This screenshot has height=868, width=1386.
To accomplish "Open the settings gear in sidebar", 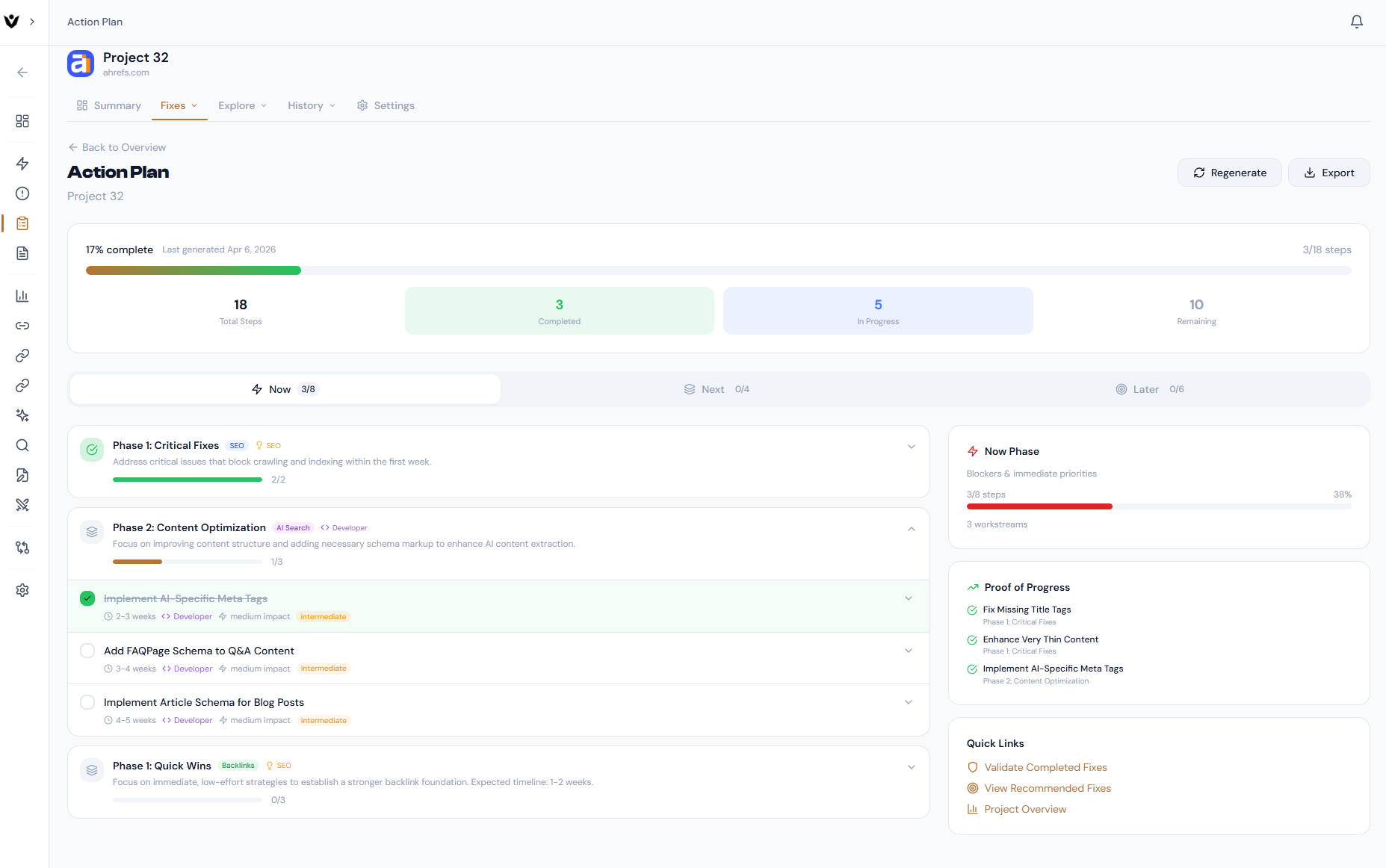I will pyautogui.click(x=22, y=590).
